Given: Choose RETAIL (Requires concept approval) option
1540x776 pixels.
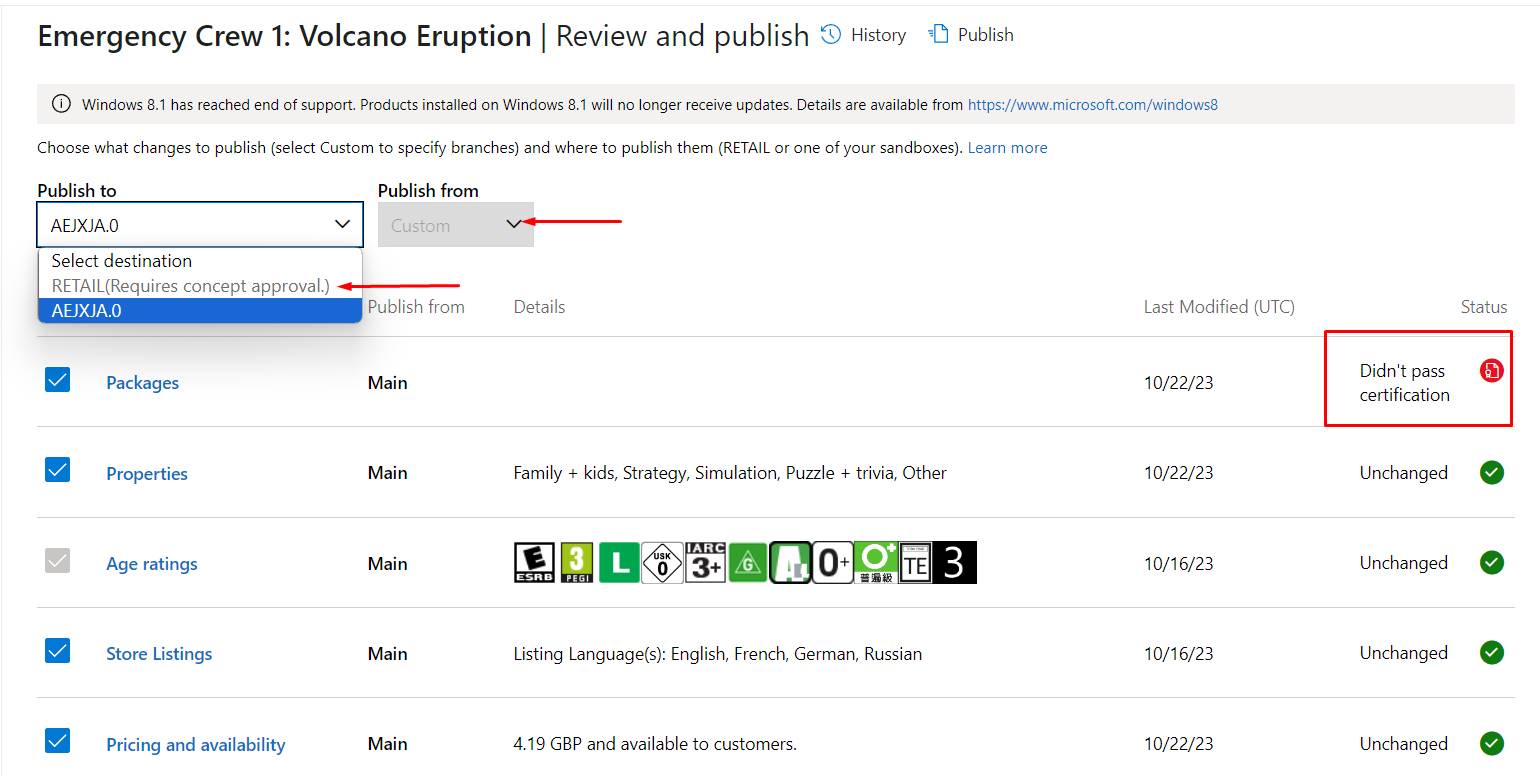Looking at the screenshot, I should [x=200, y=286].
